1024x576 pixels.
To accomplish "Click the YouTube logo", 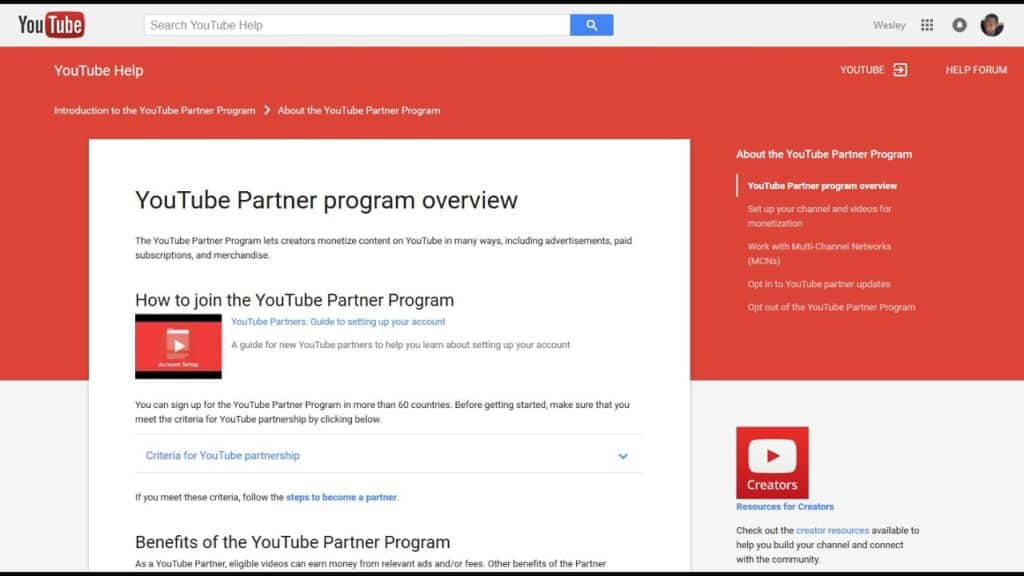I will point(50,24).
